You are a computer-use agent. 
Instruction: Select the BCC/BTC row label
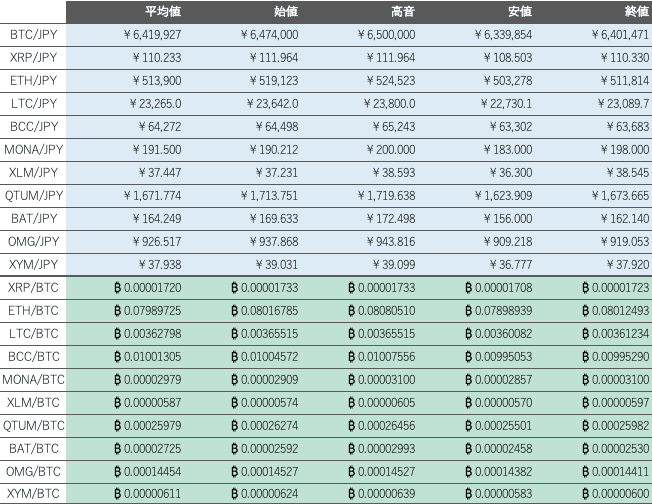[33, 356]
